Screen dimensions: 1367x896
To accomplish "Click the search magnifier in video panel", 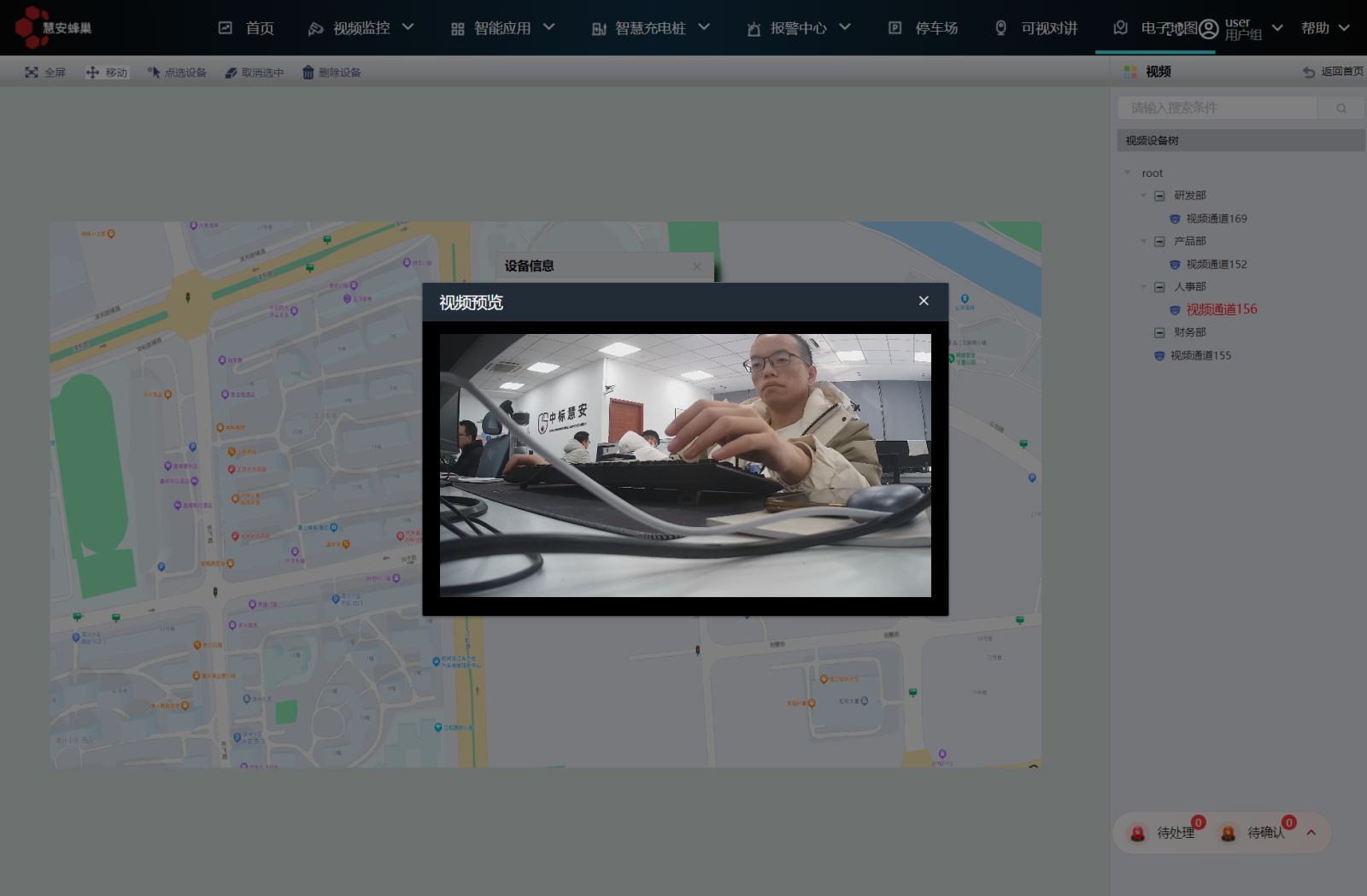I will click(x=1341, y=108).
